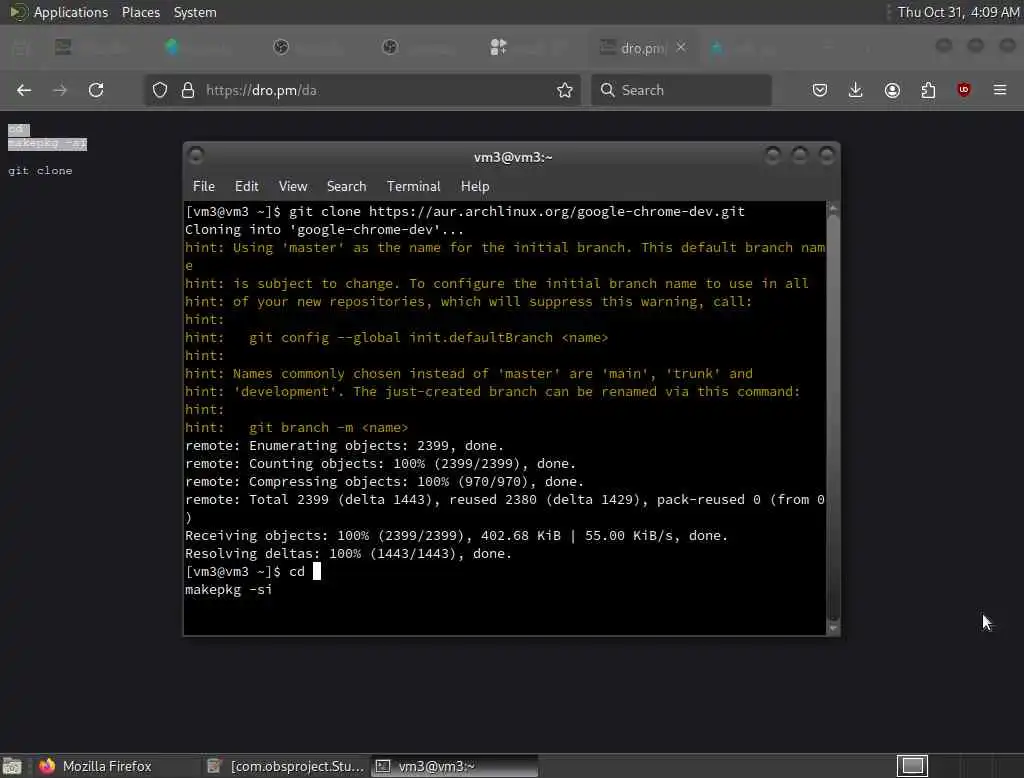Click the search magnifier icon
The width and height of the screenshot is (1024, 778).
(607, 90)
